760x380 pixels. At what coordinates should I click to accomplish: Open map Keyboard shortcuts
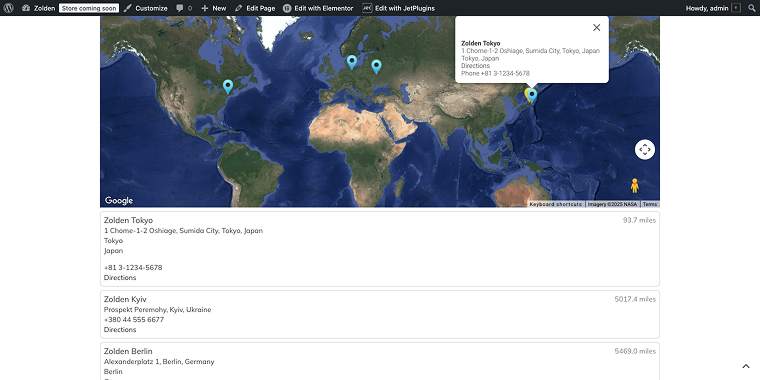tap(555, 205)
